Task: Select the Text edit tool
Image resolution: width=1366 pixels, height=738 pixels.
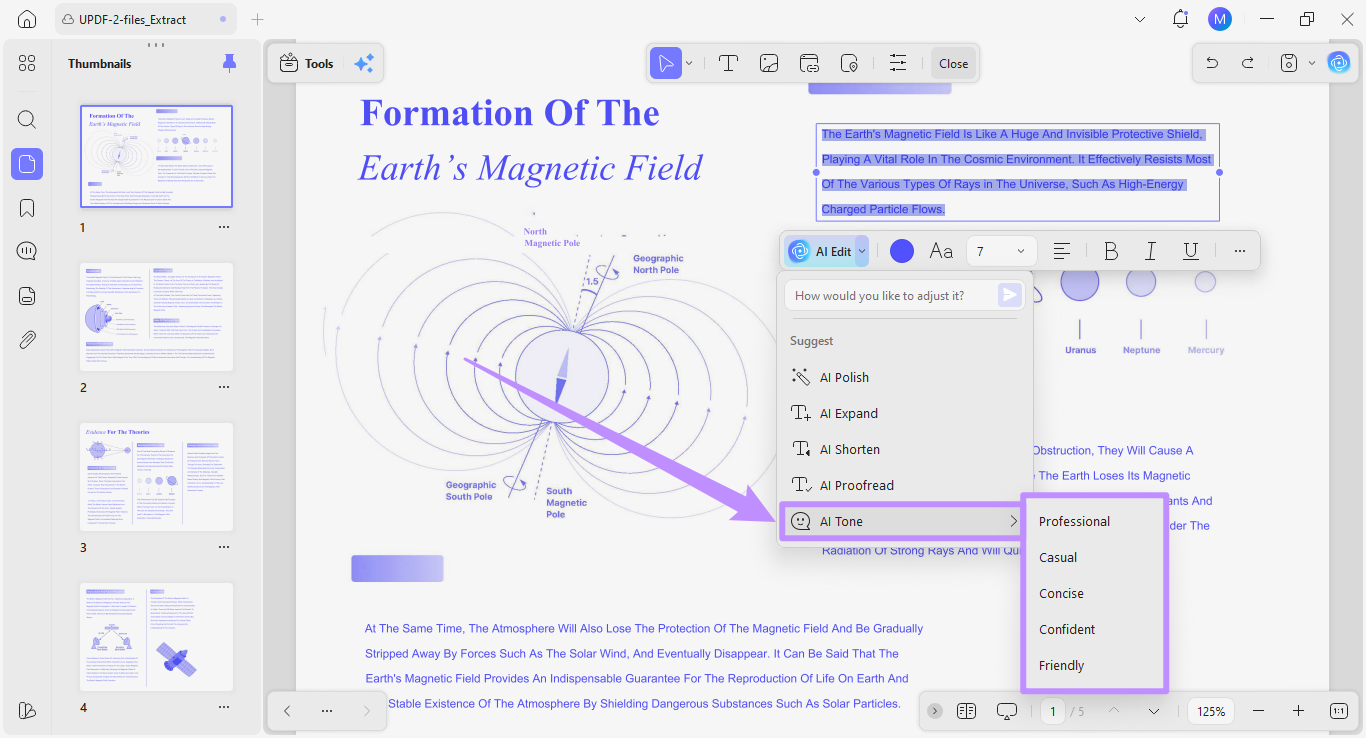Action: point(728,63)
